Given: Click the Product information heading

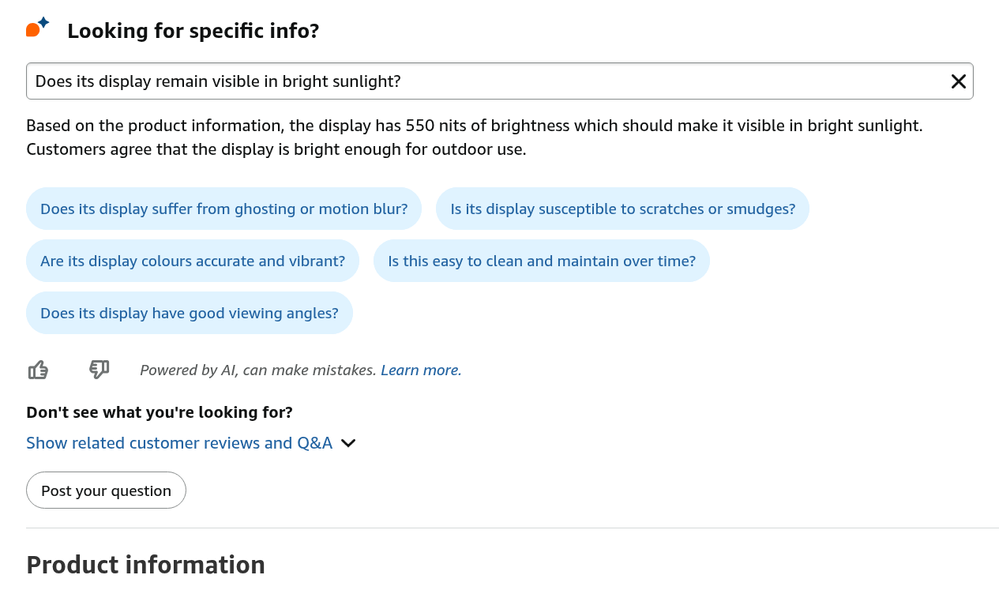Looking at the screenshot, I should click(x=145, y=565).
